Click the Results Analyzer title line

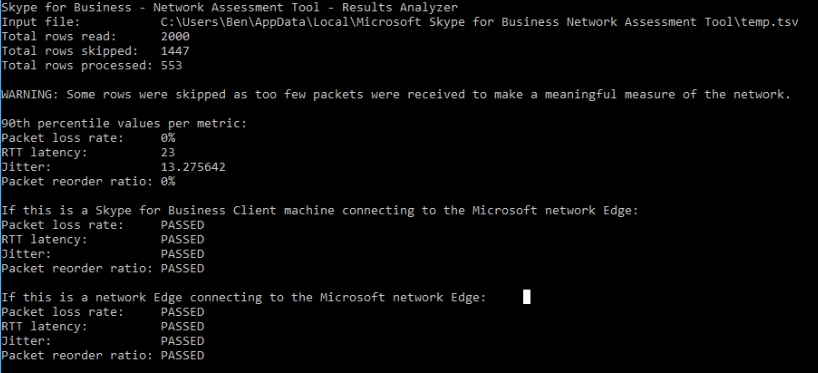click(x=230, y=8)
